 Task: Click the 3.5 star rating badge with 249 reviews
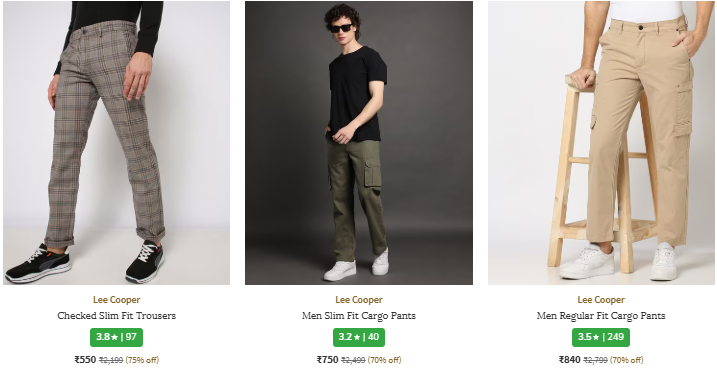pyautogui.click(x=601, y=337)
